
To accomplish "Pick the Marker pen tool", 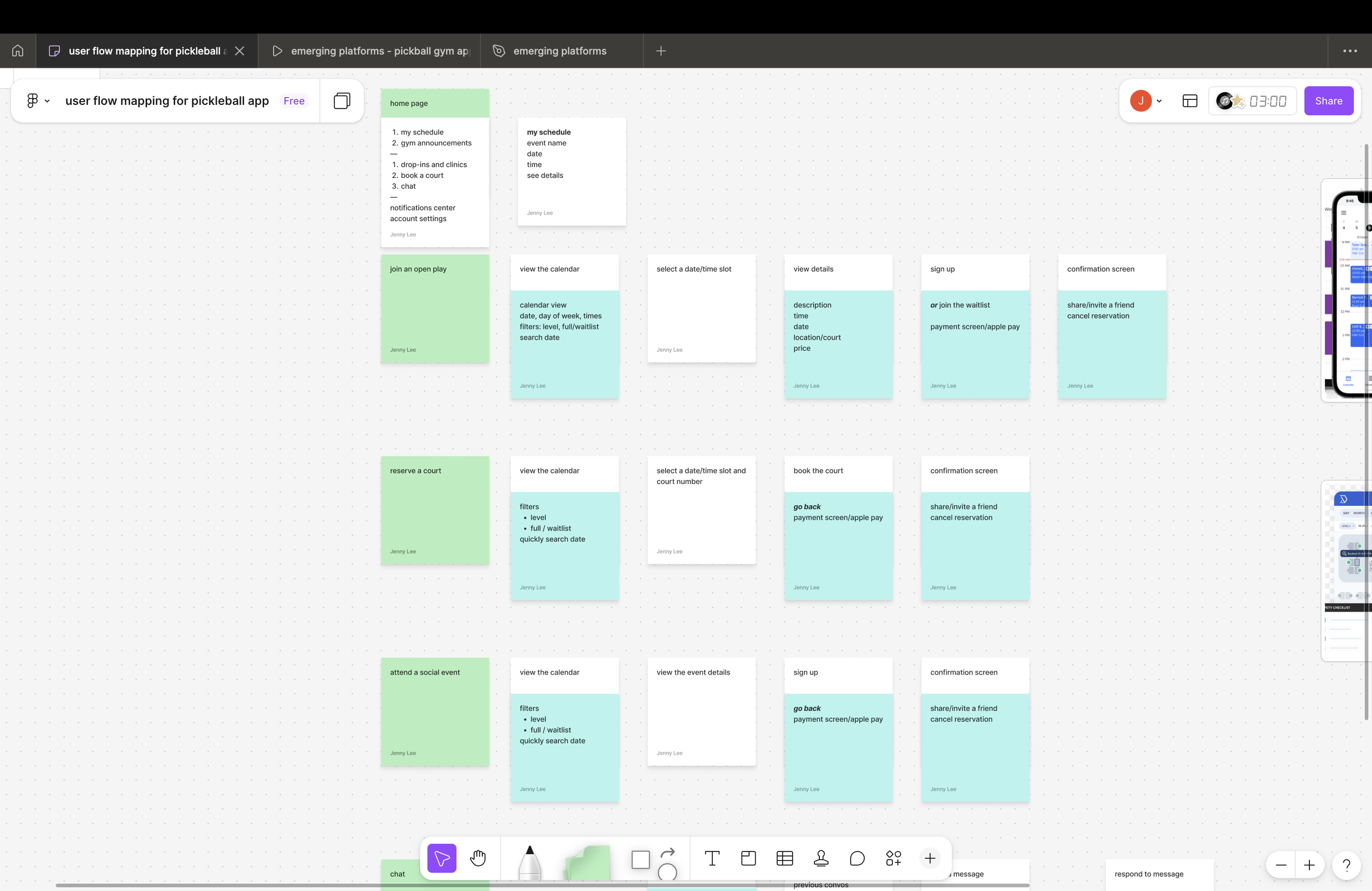I will click(529, 861).
